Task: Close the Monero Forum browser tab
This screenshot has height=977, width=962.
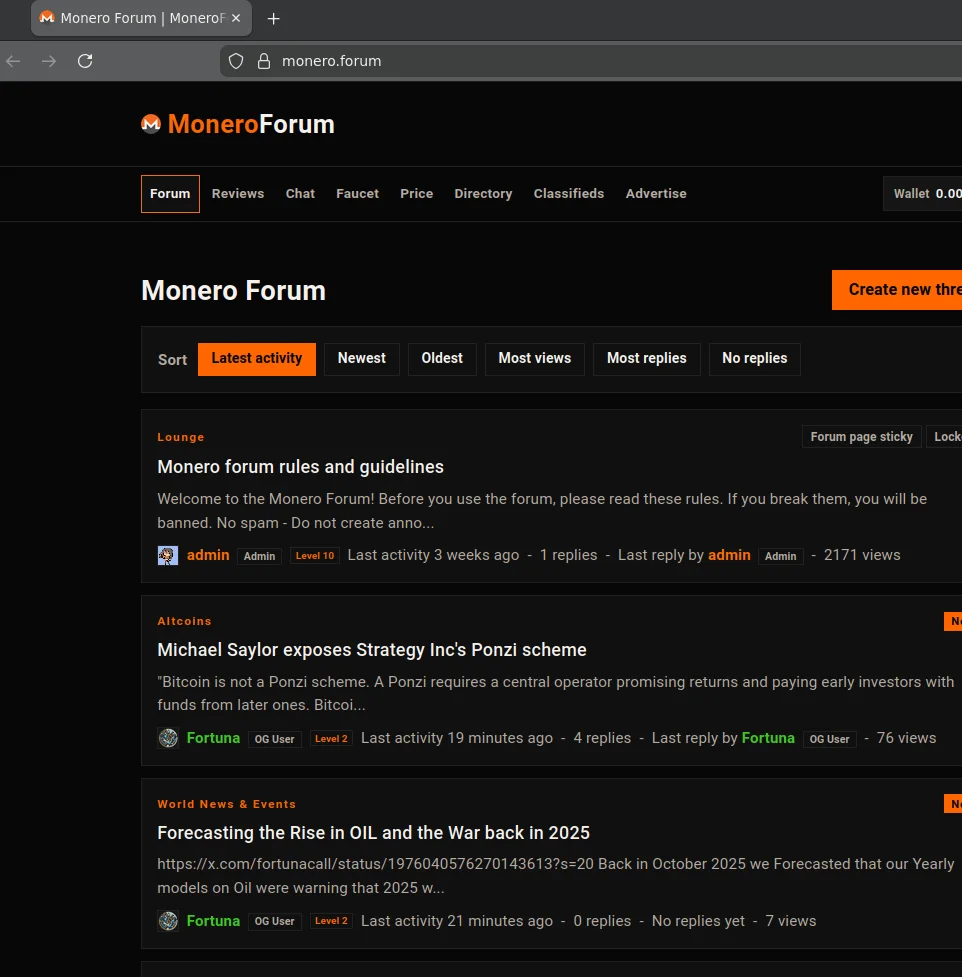Action: point(236,19)
